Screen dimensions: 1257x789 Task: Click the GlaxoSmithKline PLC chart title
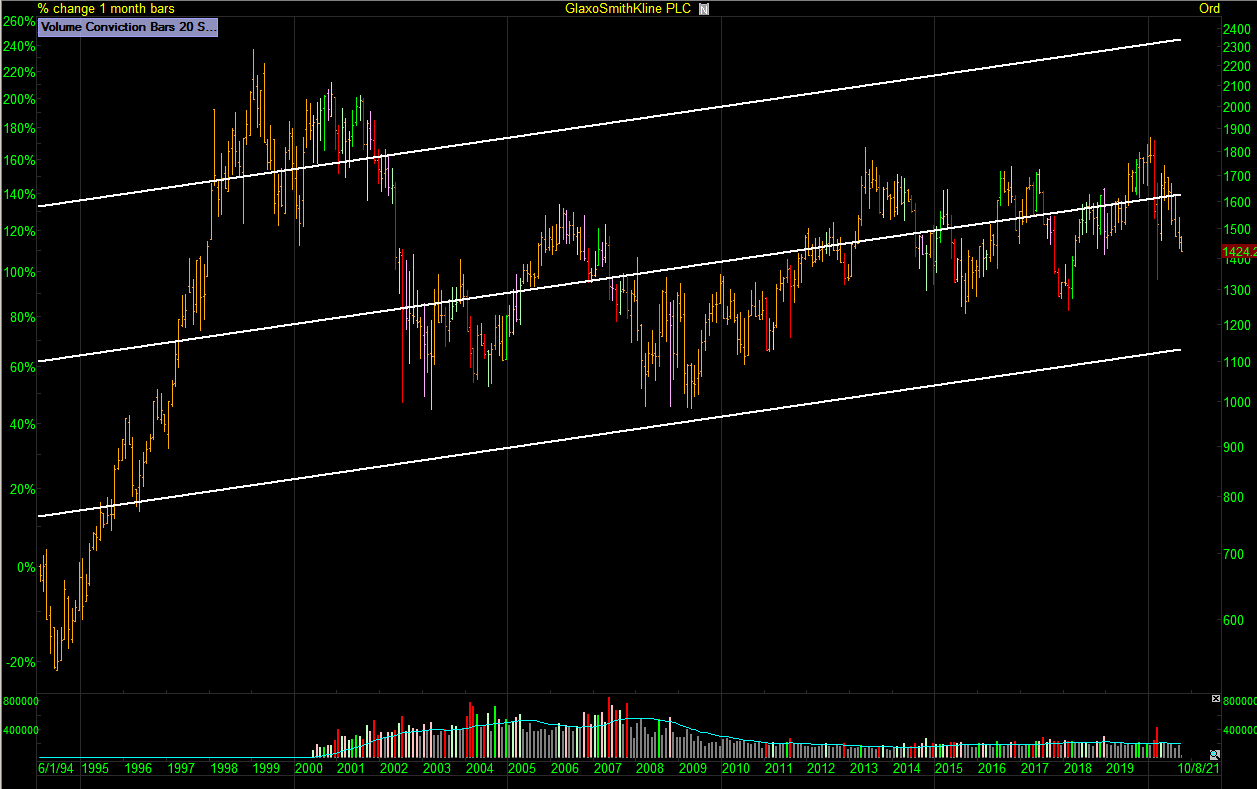pyautogui.click(x=629, y=9)
